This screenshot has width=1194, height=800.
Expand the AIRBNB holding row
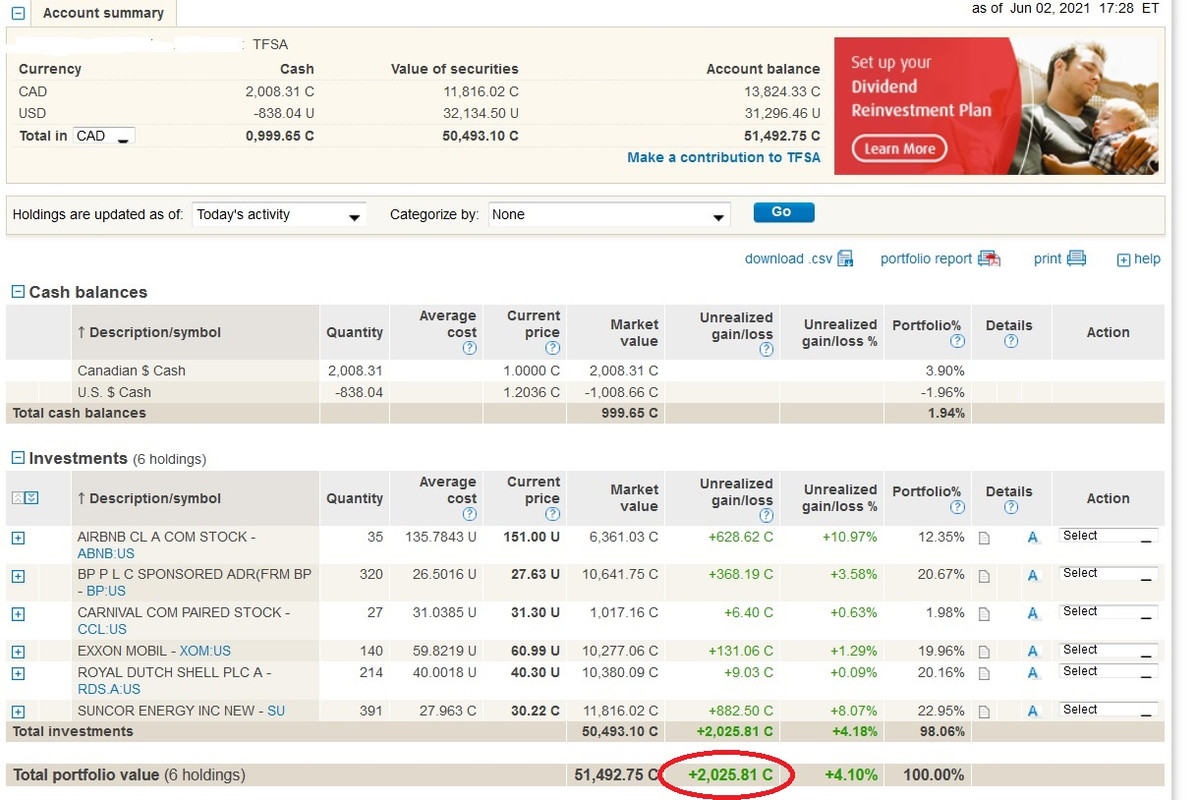pos(18,538)
